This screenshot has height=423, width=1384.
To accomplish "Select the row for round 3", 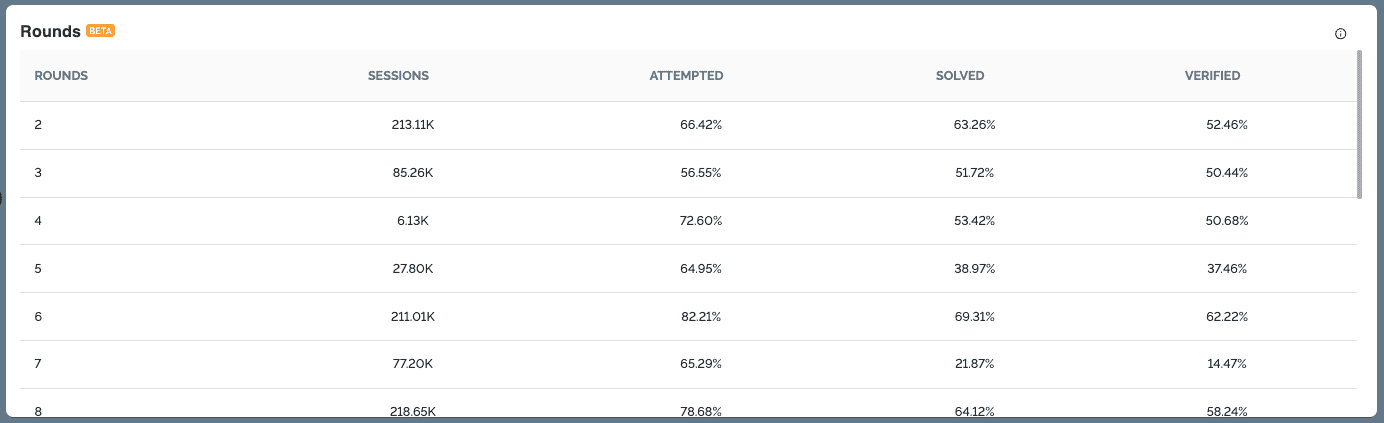I will [688, 173].
